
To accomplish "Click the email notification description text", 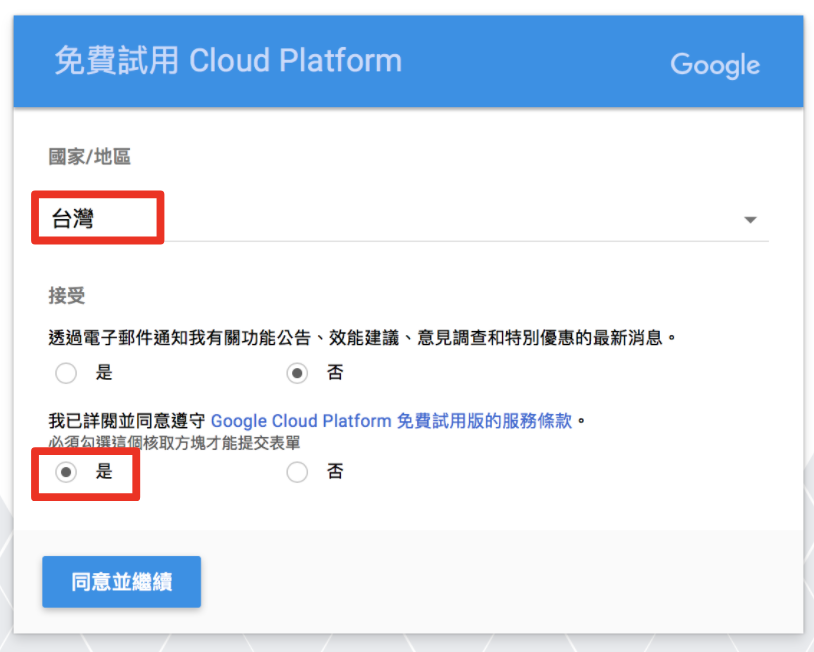I will tap(362, 338).
